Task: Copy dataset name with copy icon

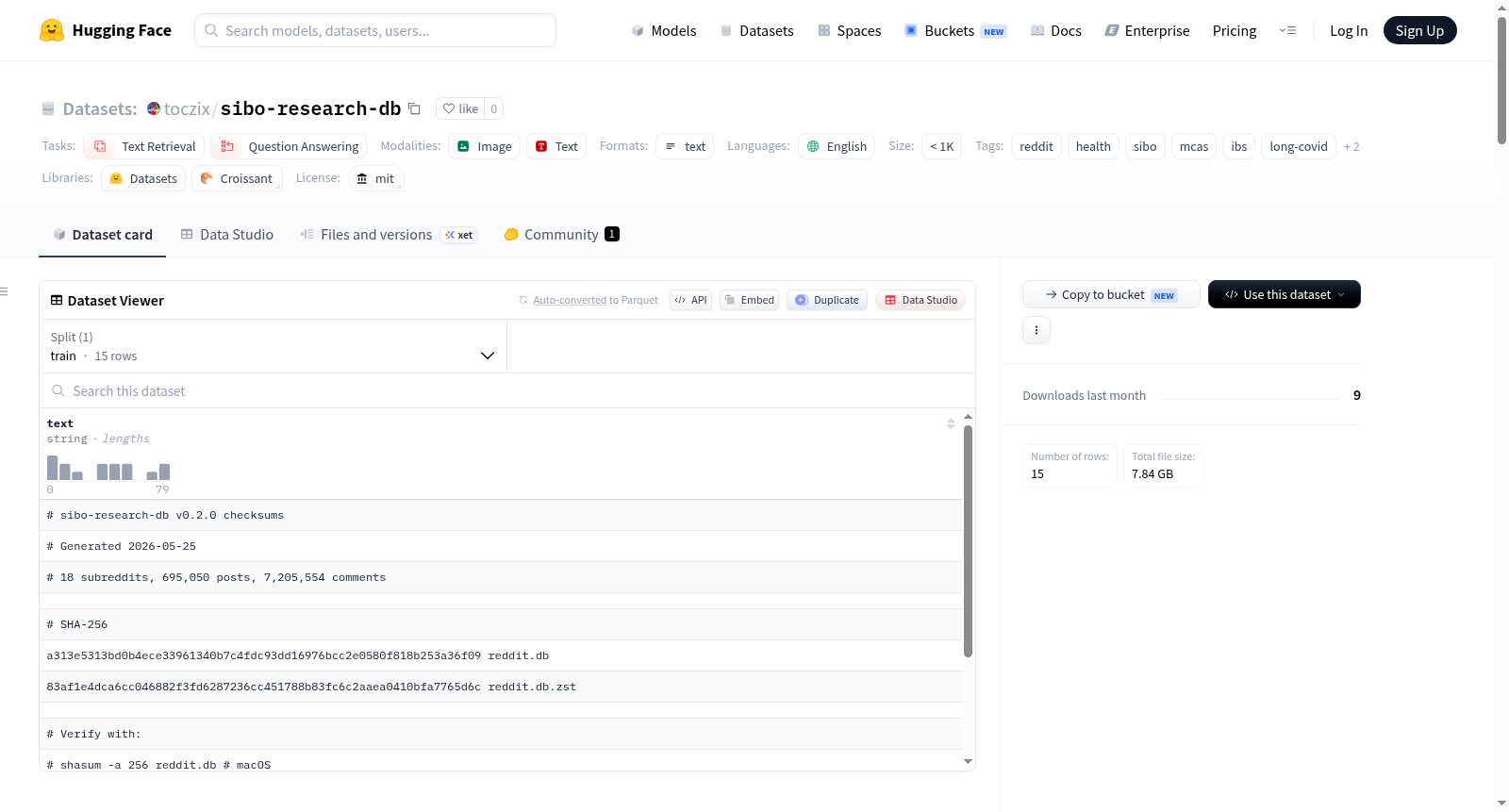Action: pos(414,108)
